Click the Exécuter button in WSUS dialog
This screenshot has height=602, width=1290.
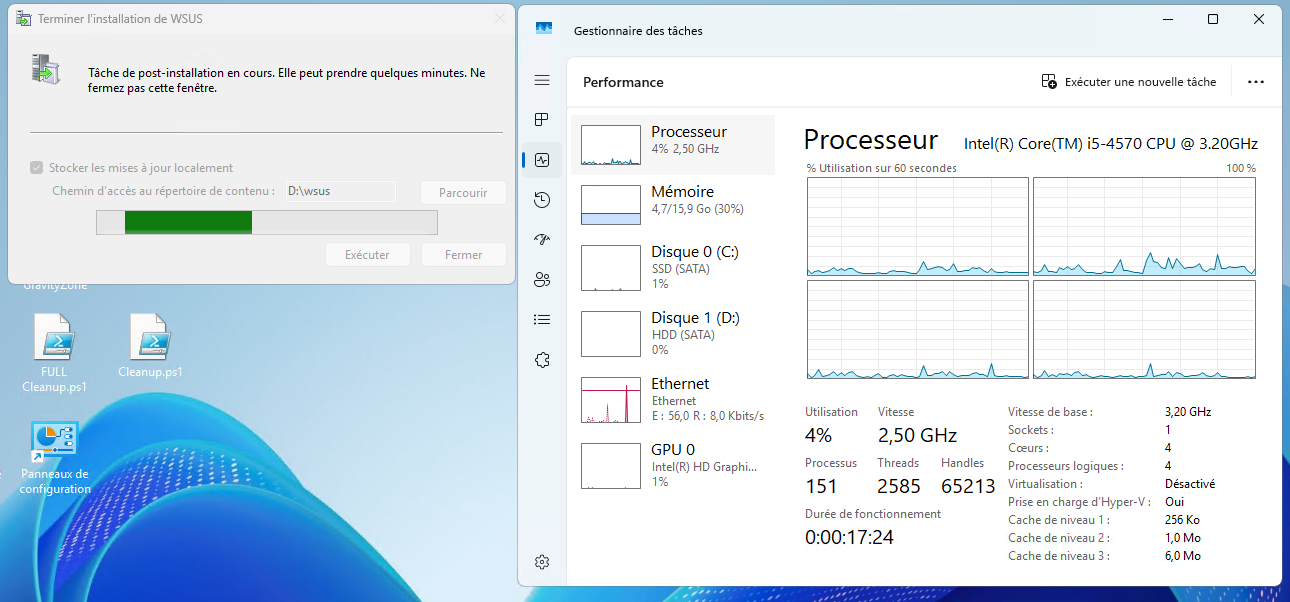[367, 255]
